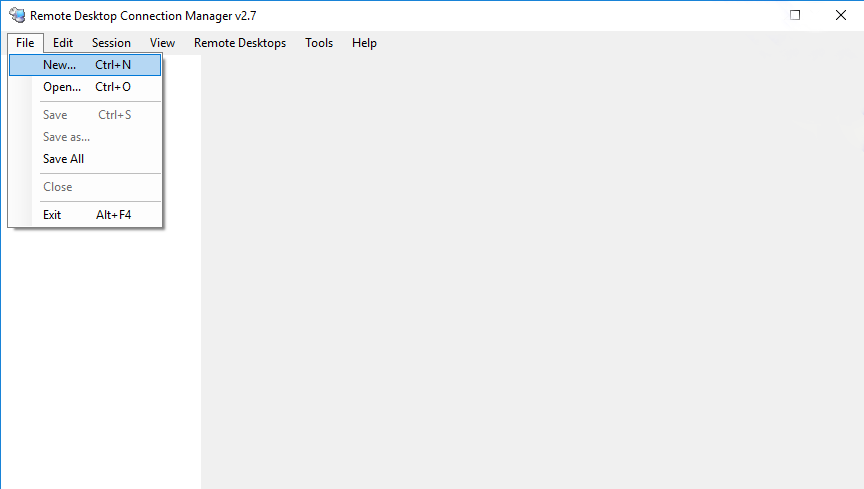Click the greyed-out Save as... entry

click(x=85, y=137)
